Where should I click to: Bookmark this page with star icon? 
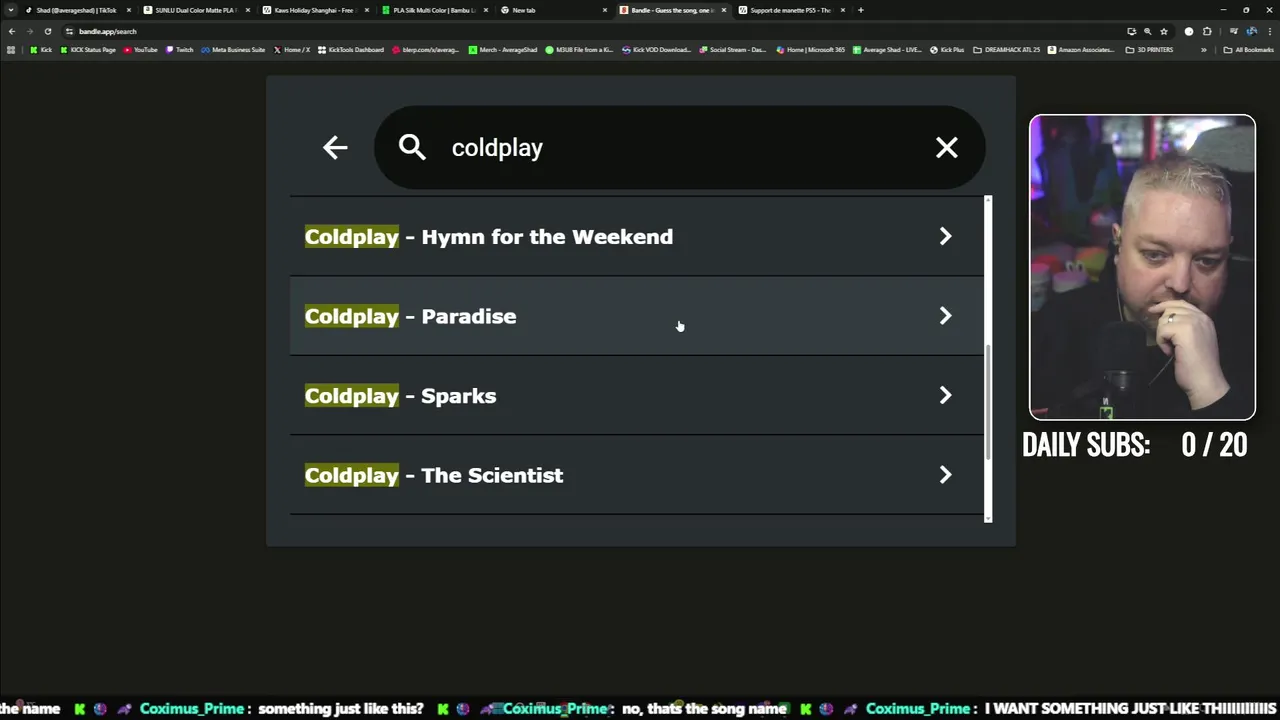tap(1164, 31)
